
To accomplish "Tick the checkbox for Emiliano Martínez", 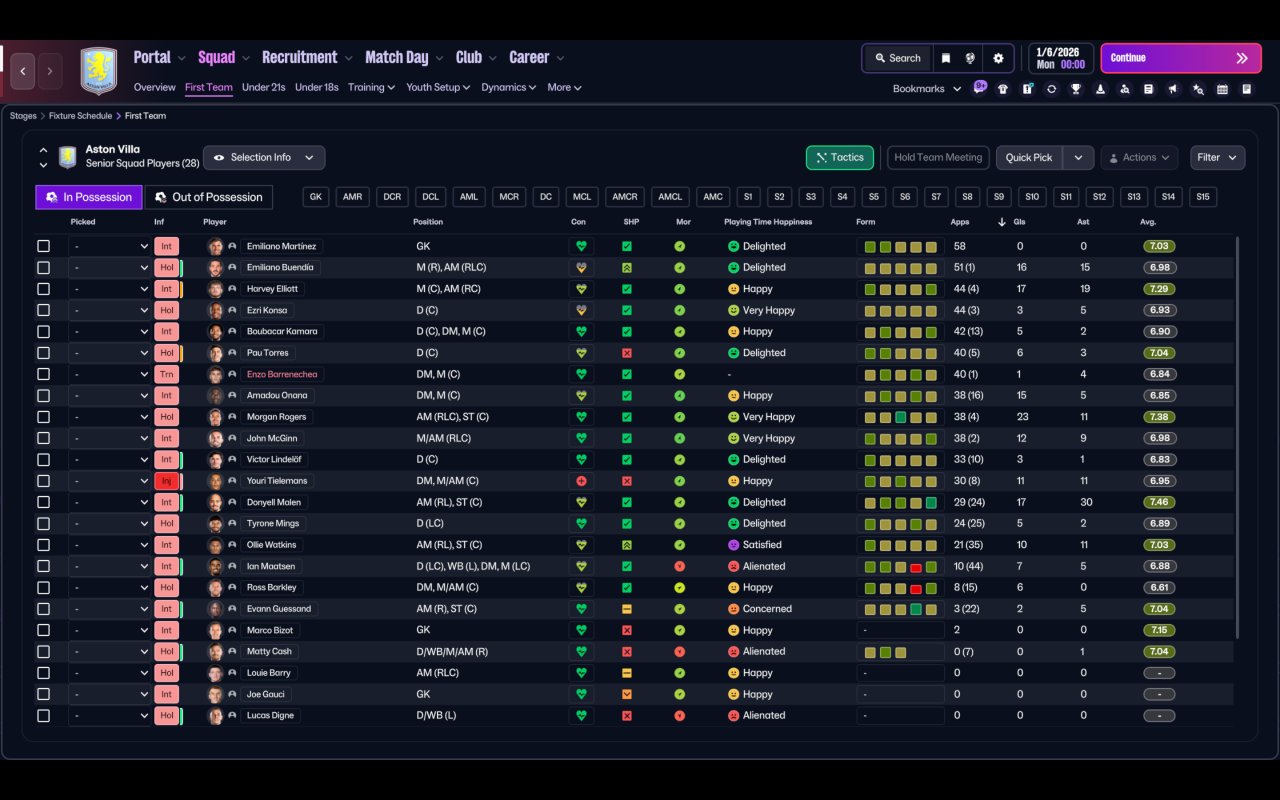I will pos(43,246).
